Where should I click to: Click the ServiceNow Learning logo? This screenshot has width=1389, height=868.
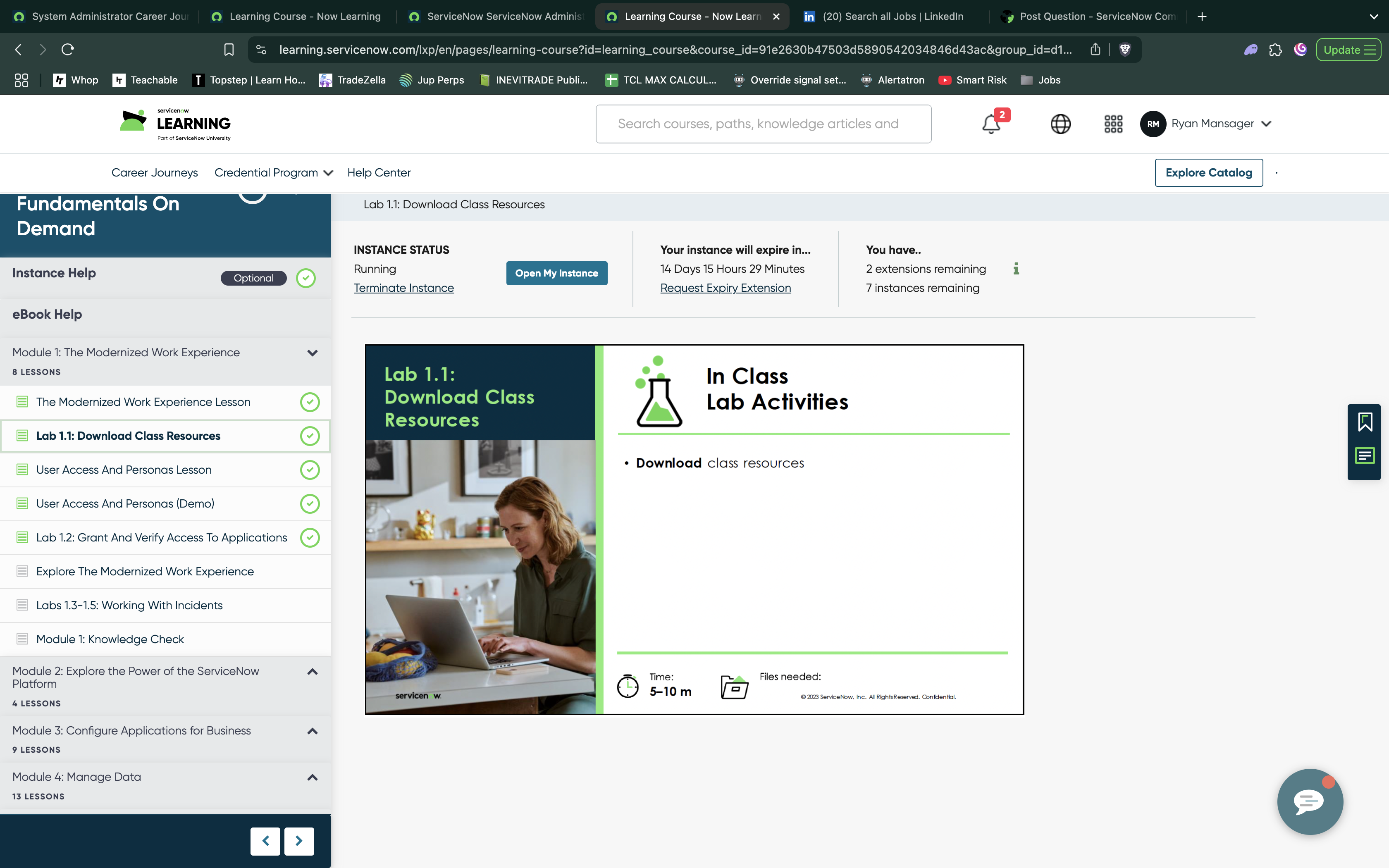[172, 124]
